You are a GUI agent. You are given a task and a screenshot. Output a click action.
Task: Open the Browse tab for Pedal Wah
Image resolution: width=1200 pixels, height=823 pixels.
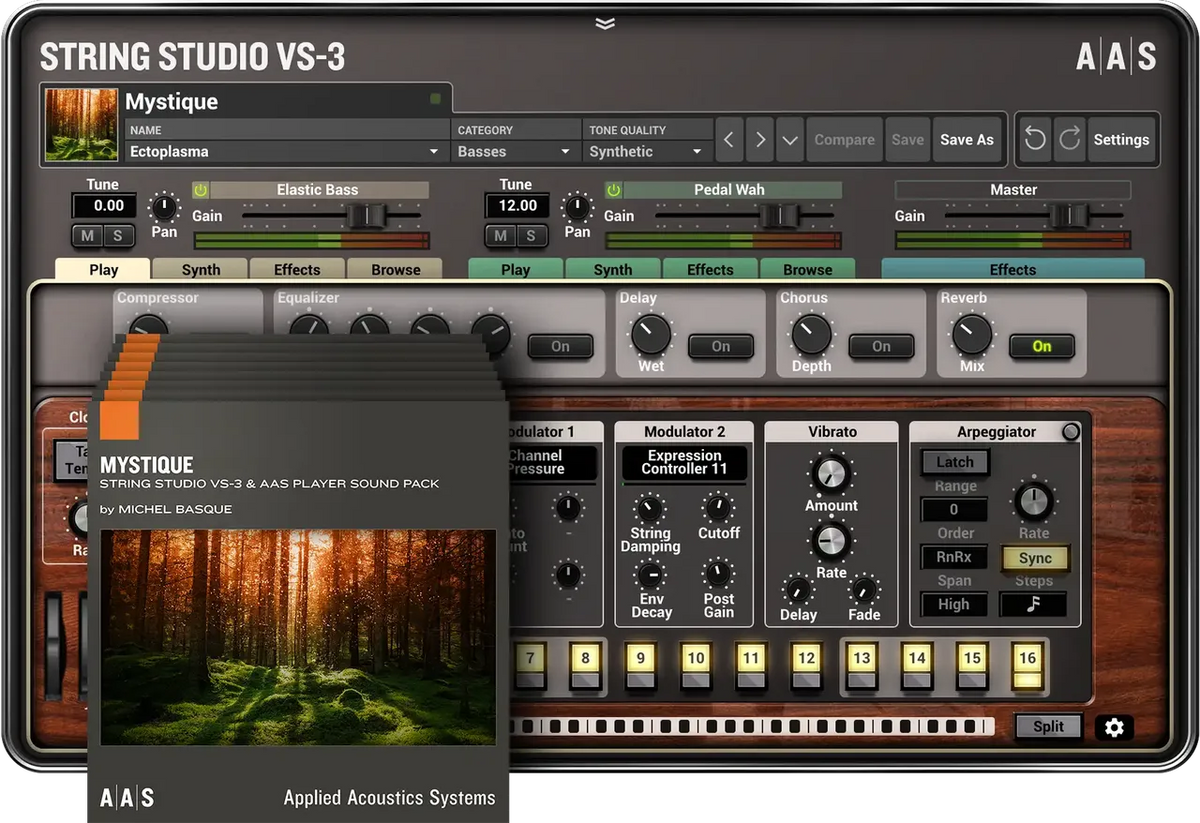[808, 269]
